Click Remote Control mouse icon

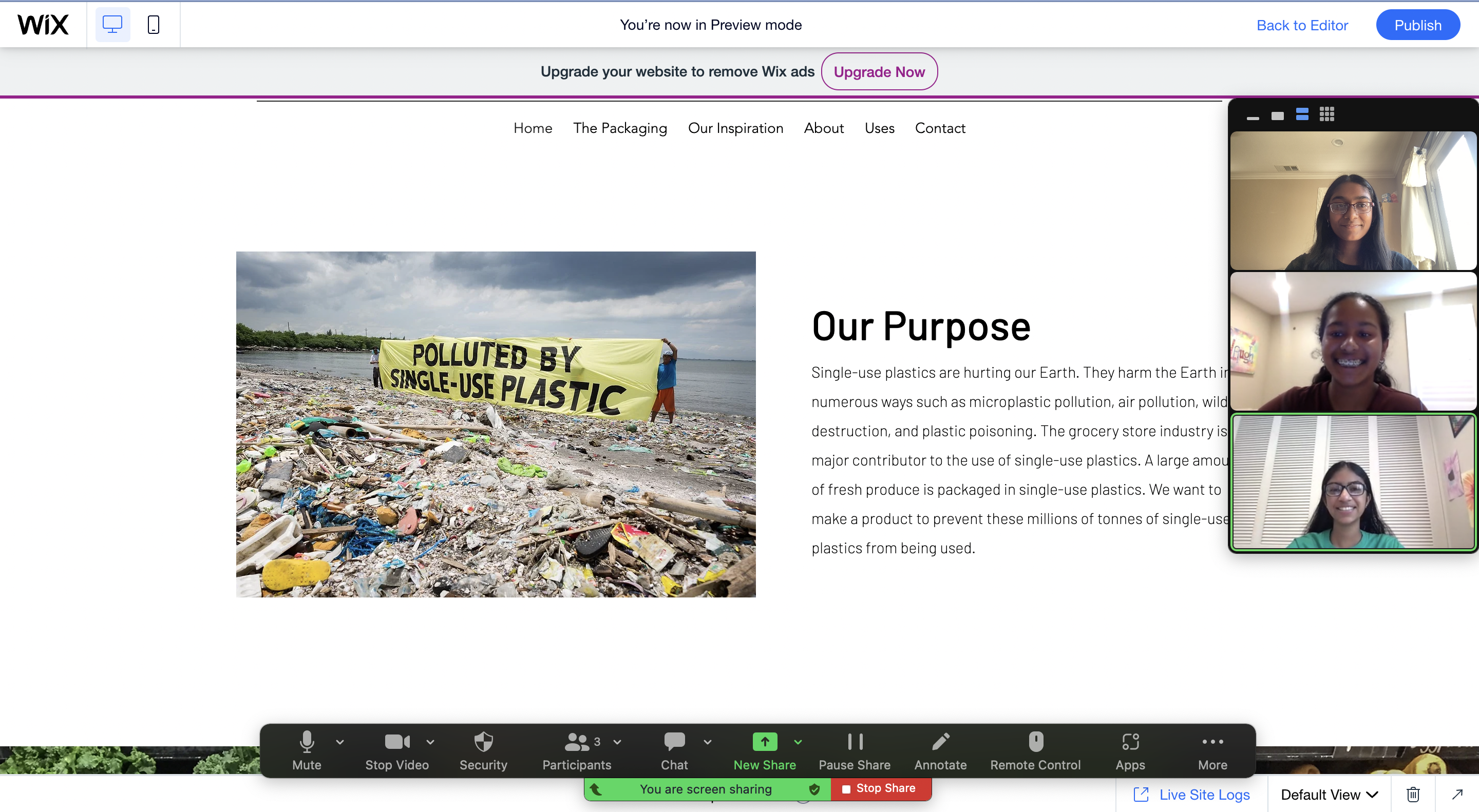point(1036,742)
